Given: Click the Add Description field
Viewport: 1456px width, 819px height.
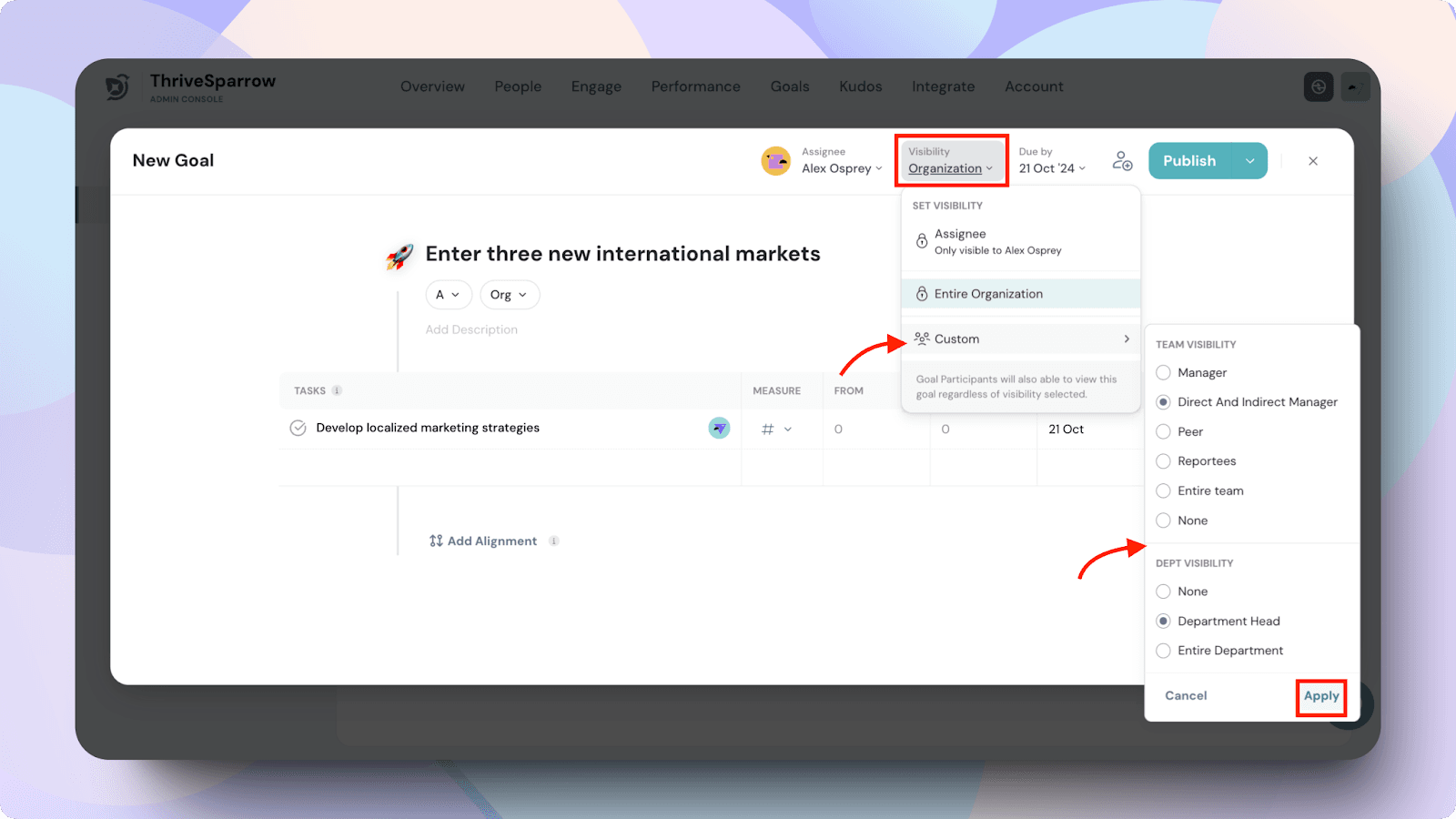Looking at the screenshot, I should pos(471,329).
